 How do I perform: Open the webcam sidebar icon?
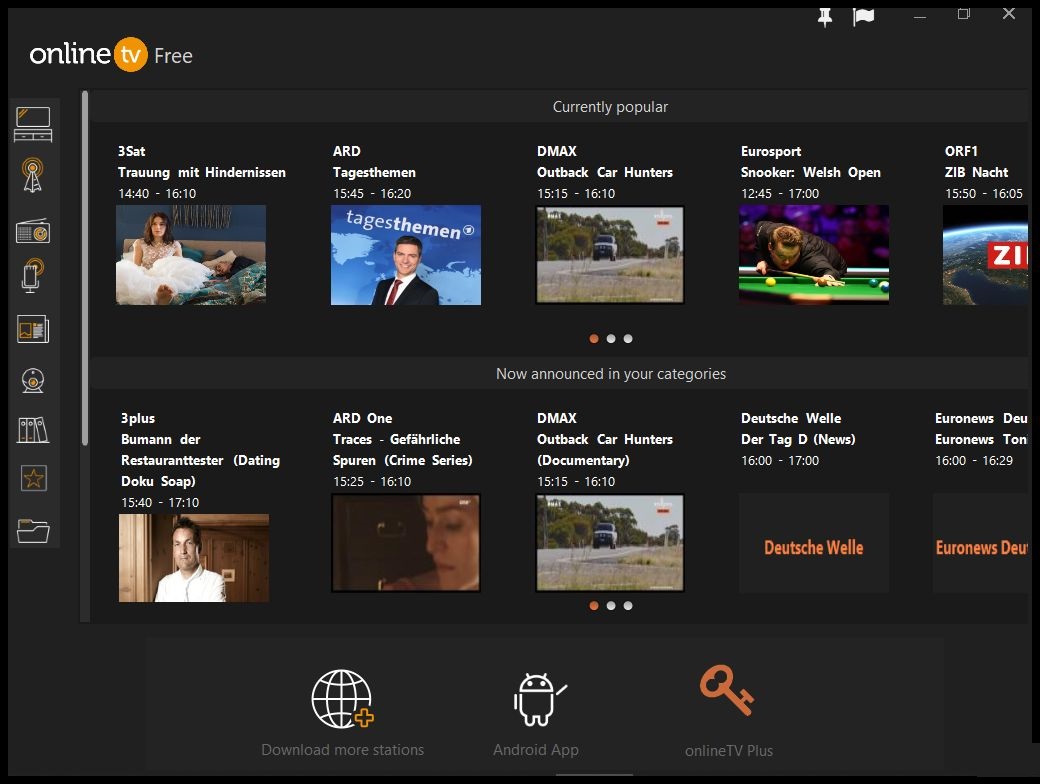[33, 381]
